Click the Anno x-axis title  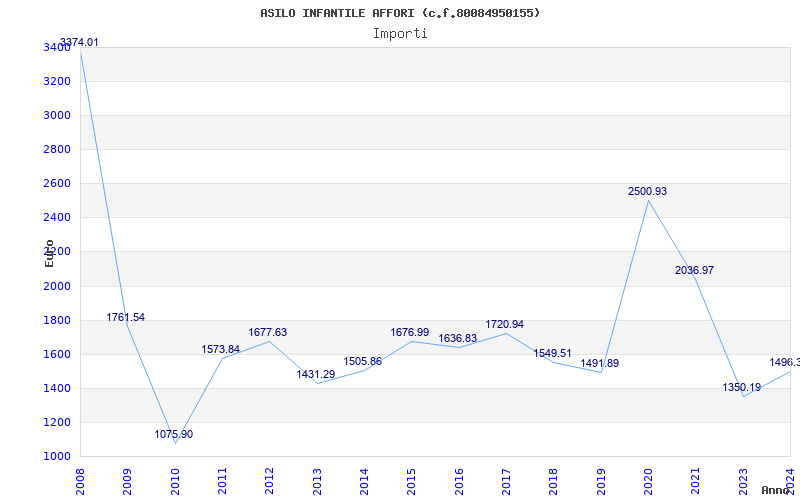(775, 490)
